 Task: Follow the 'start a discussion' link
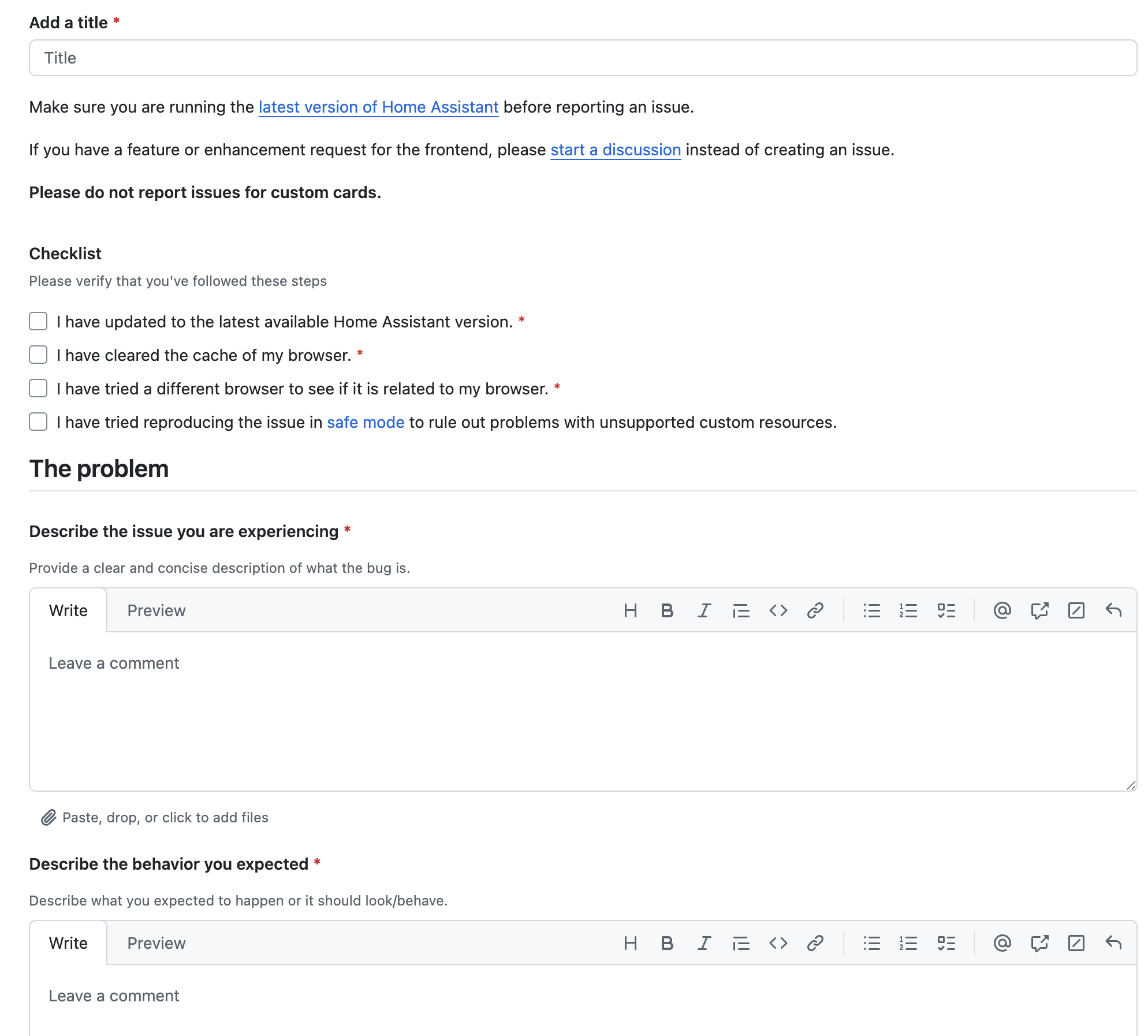(615, 150)
